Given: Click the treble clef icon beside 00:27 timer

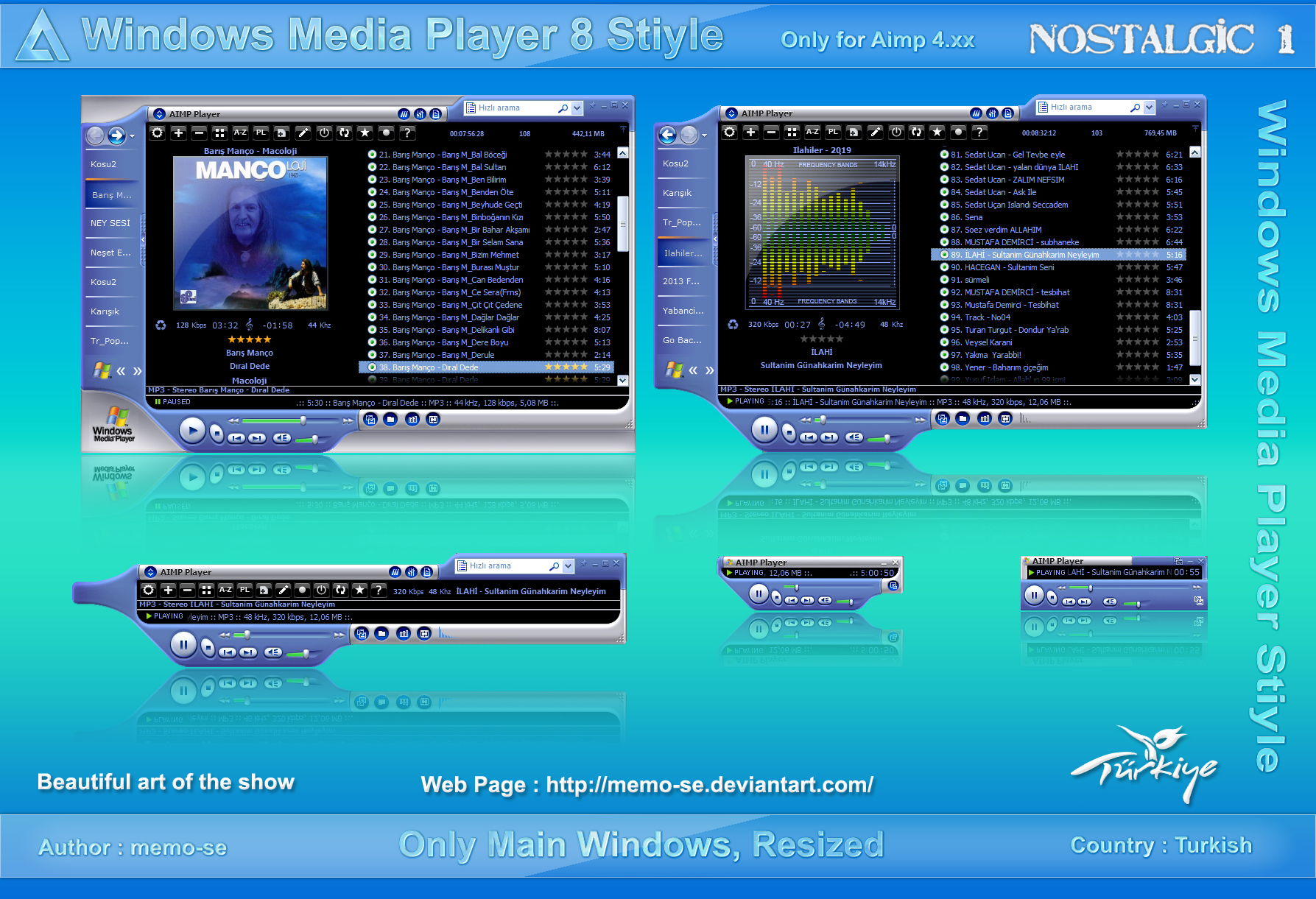Looking at the screenshot, I should point(821,324).
